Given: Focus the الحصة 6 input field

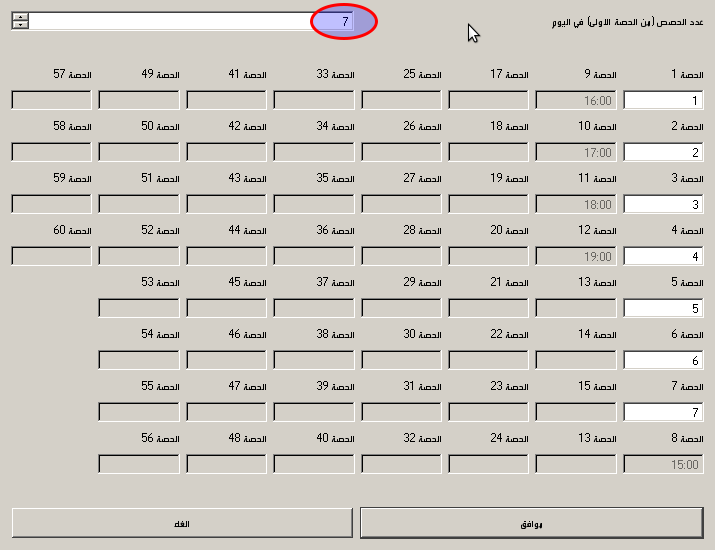Looking at the screenshot, I should pyautogui.click(x=663, y=360).
